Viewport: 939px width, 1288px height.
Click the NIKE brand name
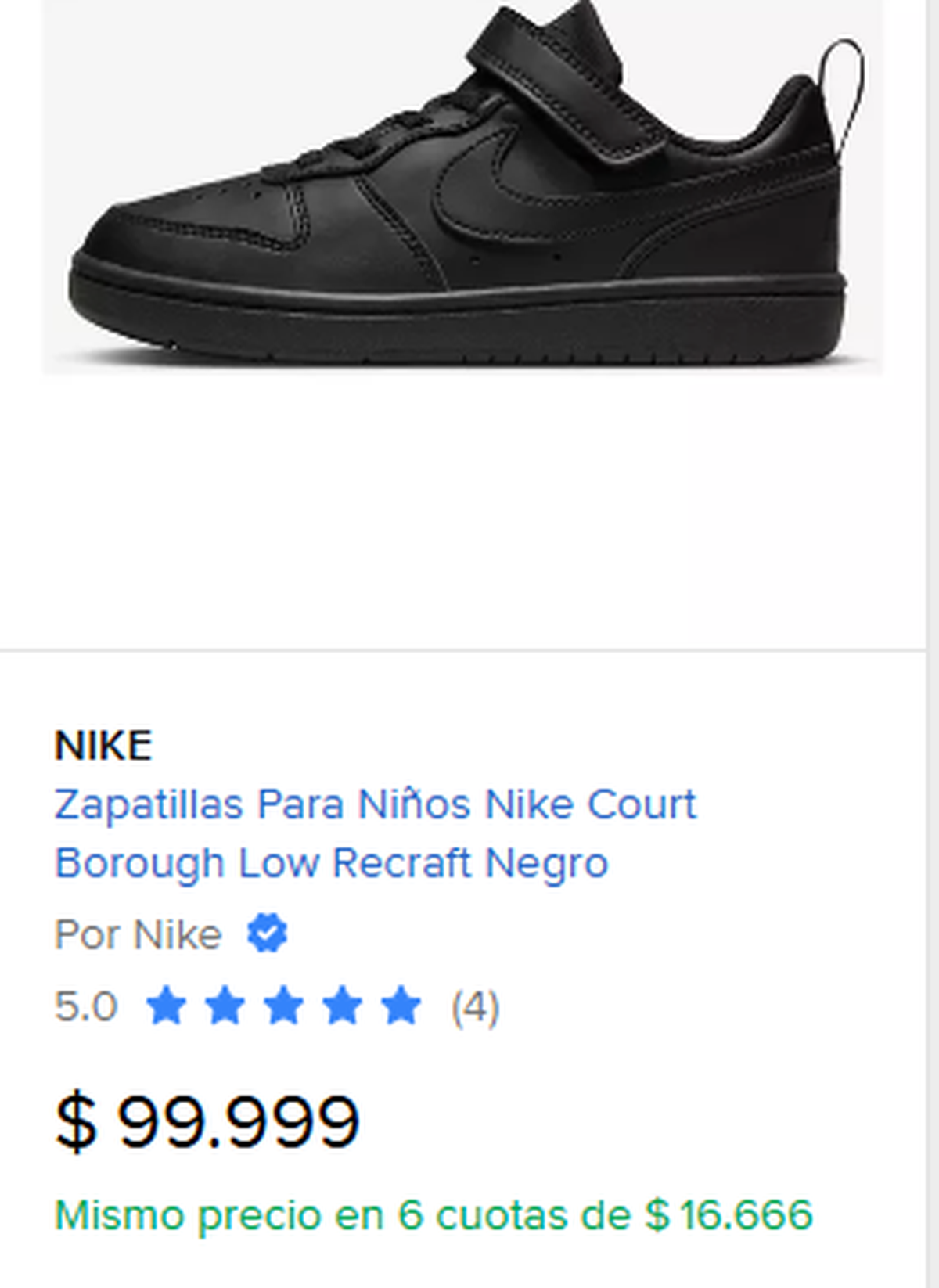tap(103, 746)
